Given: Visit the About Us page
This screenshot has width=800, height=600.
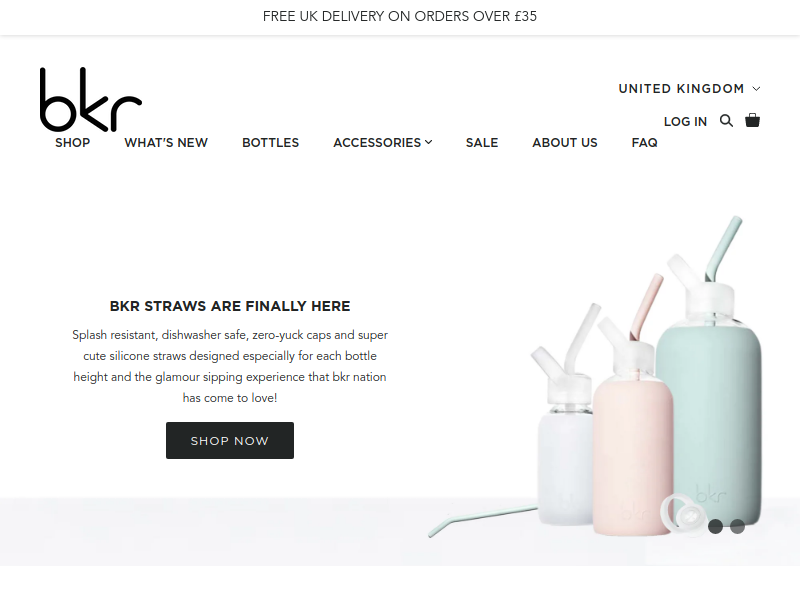Looking at the screenshot, I should 565,143.
